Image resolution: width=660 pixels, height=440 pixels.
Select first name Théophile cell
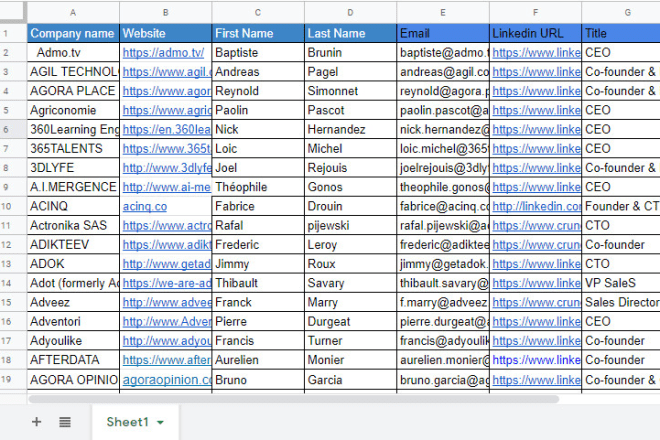coord(258,187)
